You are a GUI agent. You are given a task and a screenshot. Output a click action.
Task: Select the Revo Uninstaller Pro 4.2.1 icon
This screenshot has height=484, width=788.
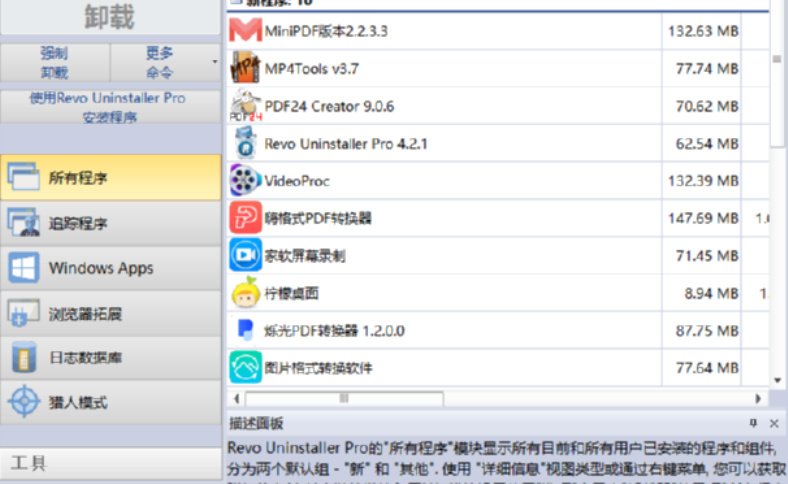[244, 143]
